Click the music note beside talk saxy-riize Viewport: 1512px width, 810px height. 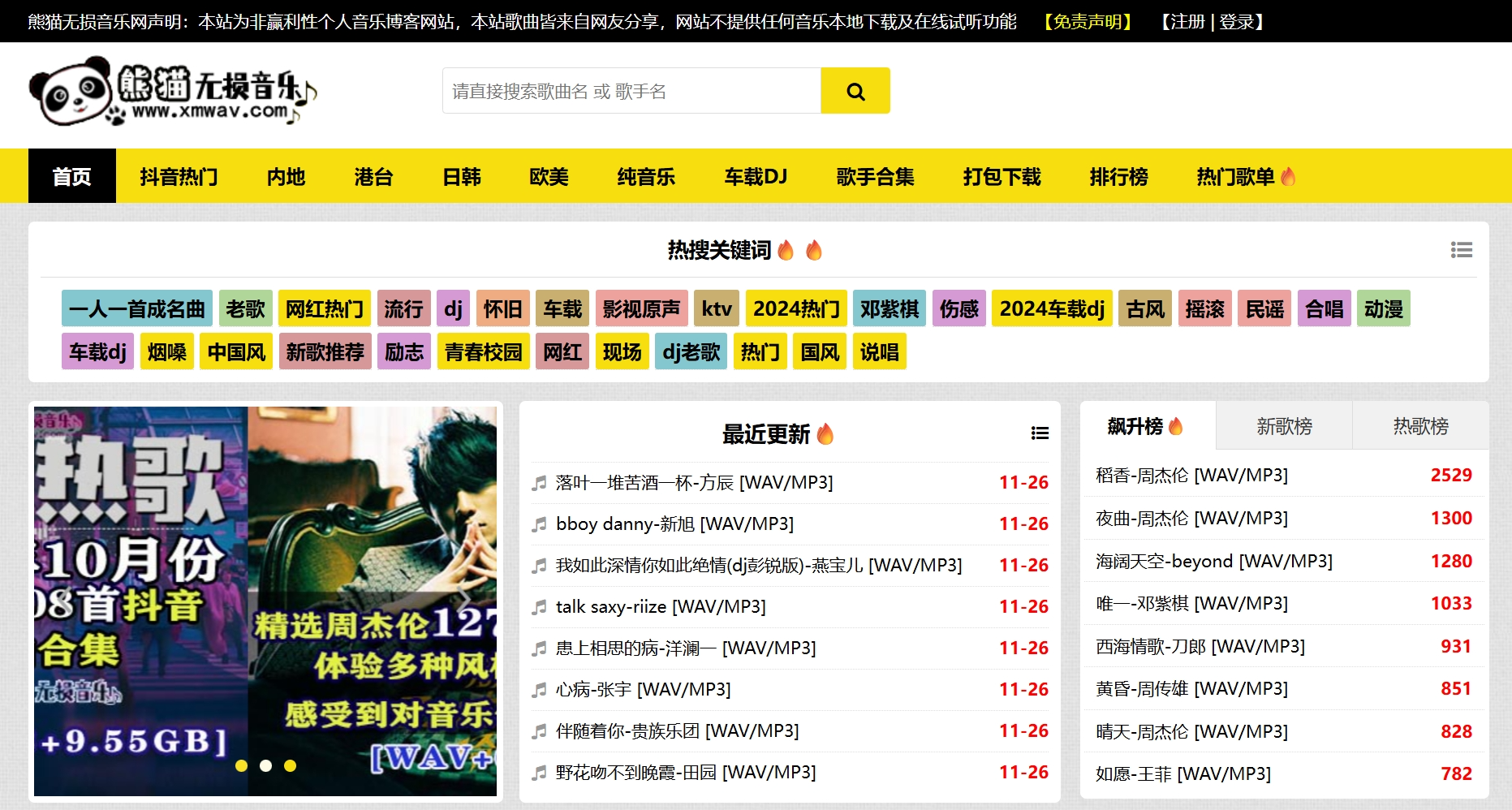(539, 607)
